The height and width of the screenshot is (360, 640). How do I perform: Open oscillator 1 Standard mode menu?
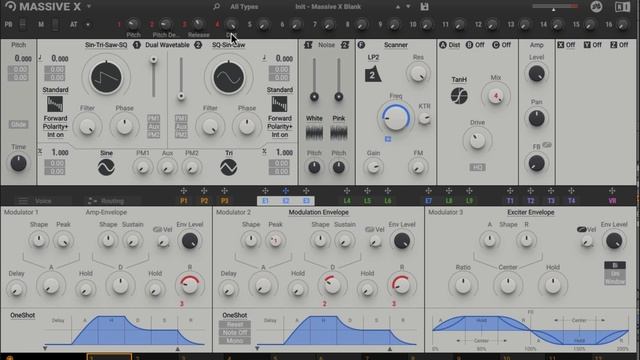tap(55, 90)
